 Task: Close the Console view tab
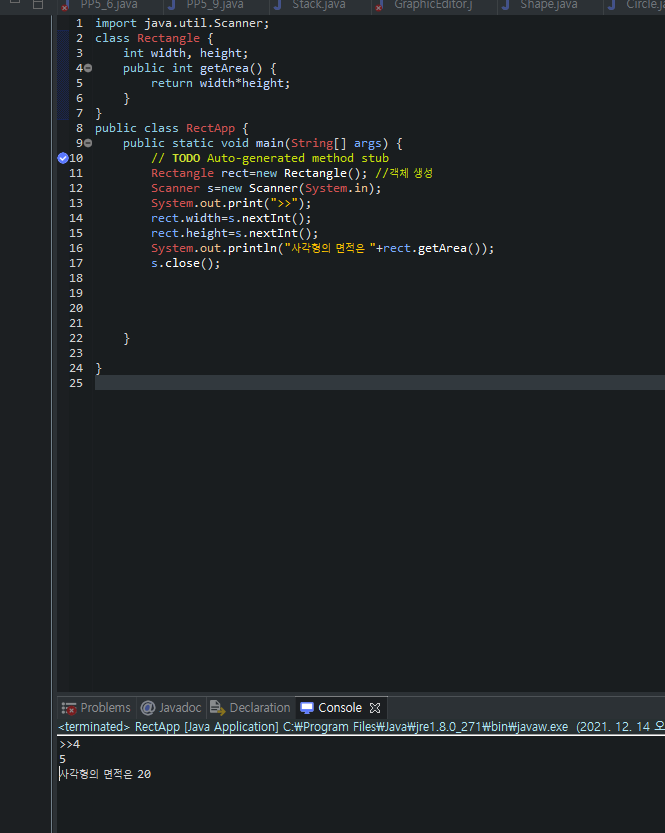[x=375, y=708]
